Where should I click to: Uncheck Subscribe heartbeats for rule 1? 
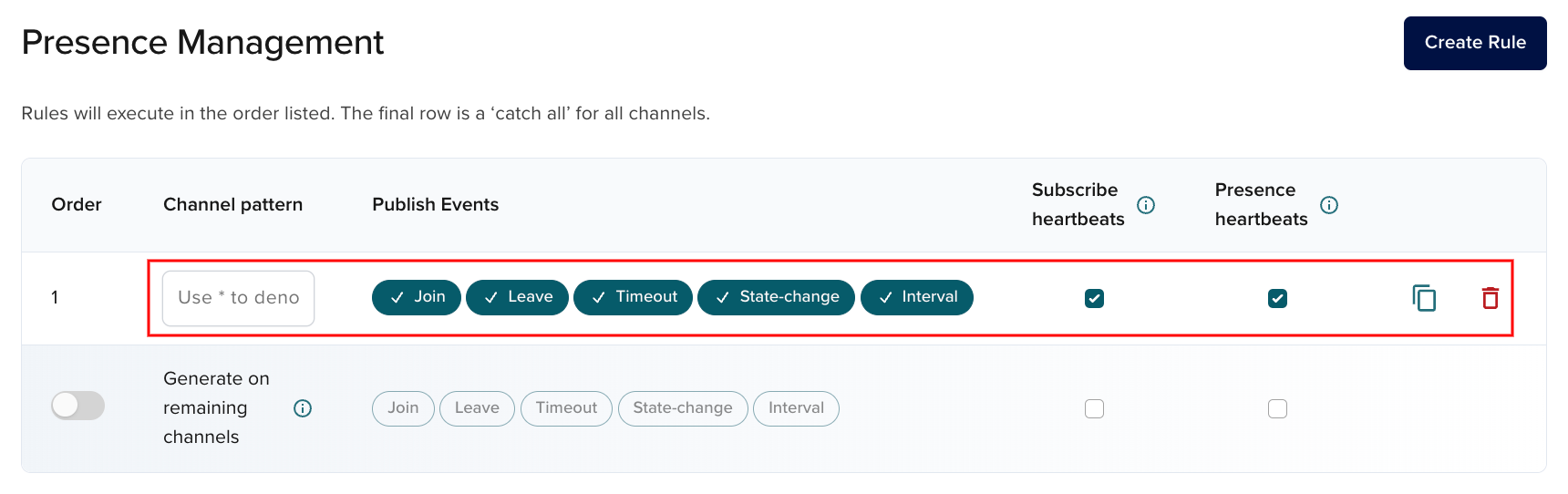pos(1094,298)
